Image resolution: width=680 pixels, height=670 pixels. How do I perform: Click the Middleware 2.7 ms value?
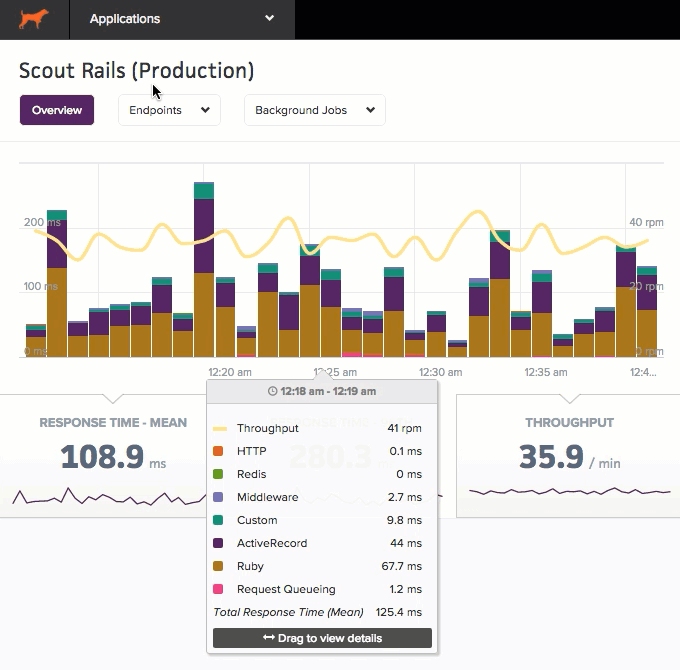click(x=405, y=497)
